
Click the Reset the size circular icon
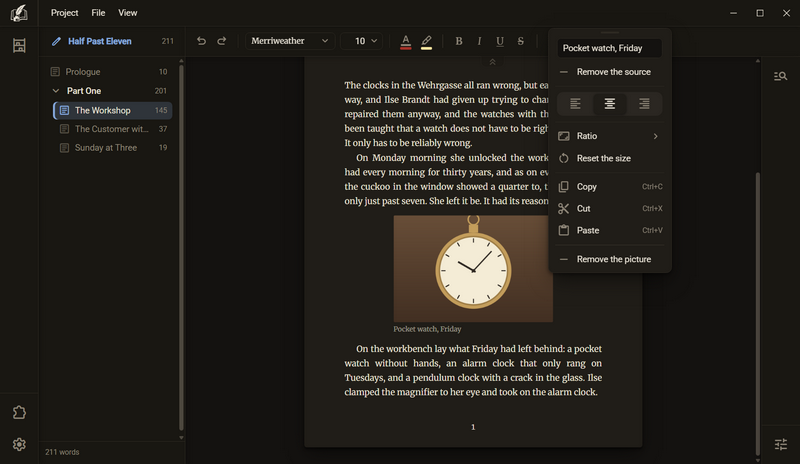(x=563, y=158)
